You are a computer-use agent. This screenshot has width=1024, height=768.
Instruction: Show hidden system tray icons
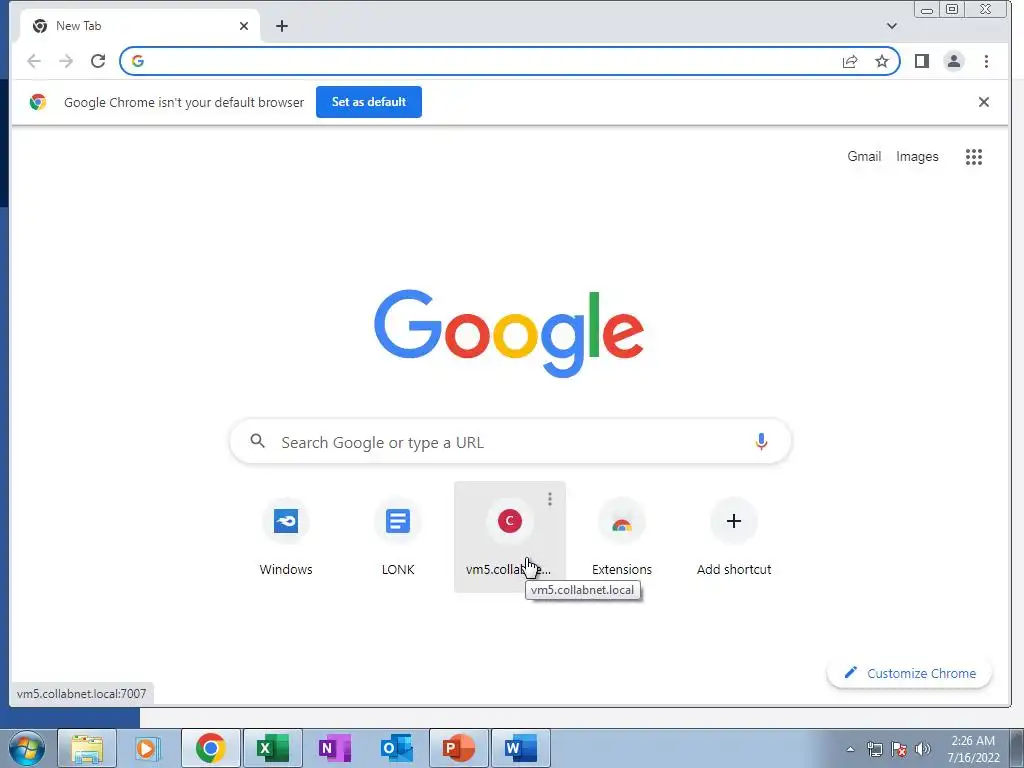click(850, 749)
